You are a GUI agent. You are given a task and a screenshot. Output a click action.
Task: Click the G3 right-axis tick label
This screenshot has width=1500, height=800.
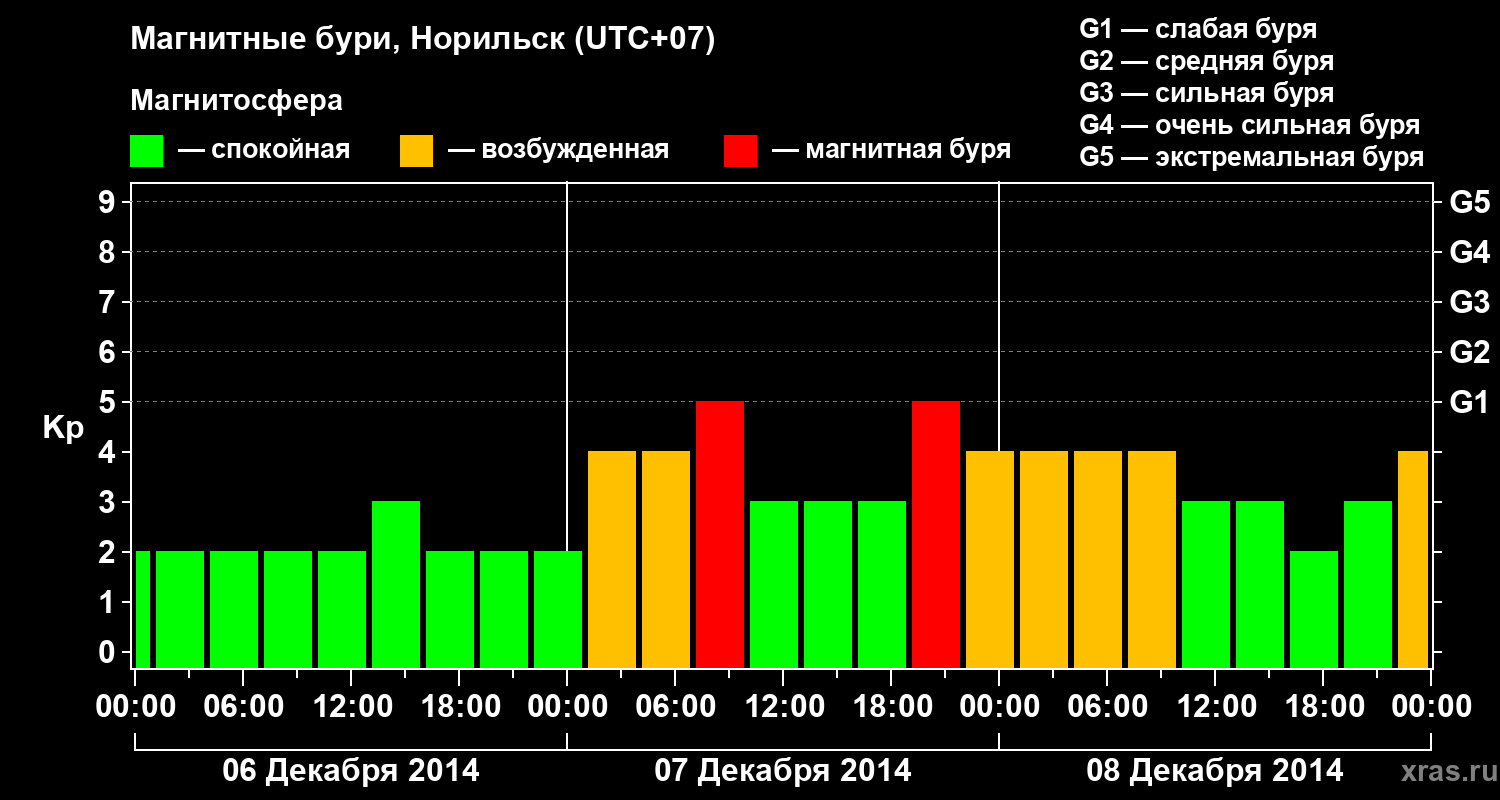[x=1470, y=302]
